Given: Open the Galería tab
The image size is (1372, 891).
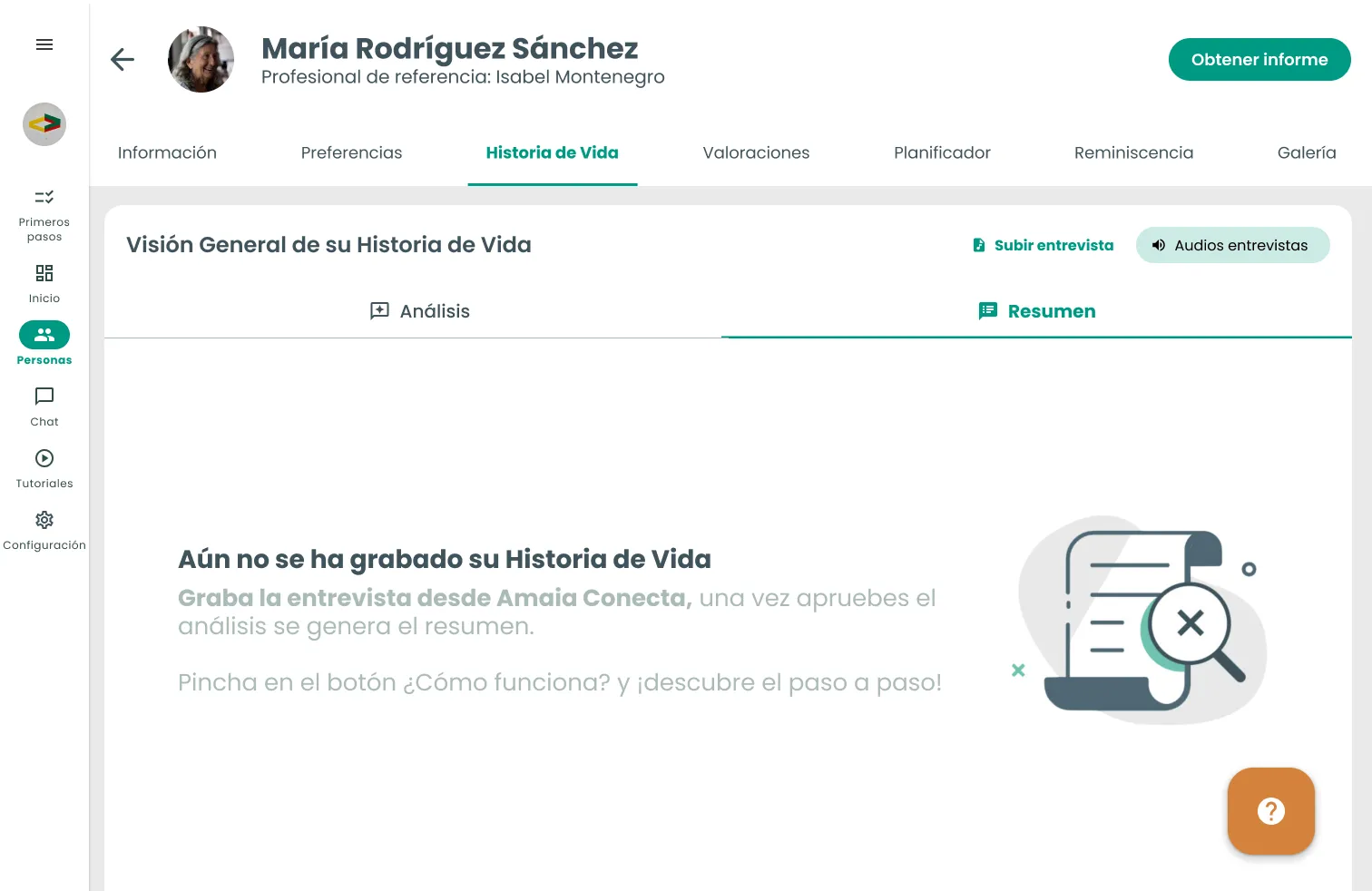Looking at the screenshot, I should coord(1307,153).
